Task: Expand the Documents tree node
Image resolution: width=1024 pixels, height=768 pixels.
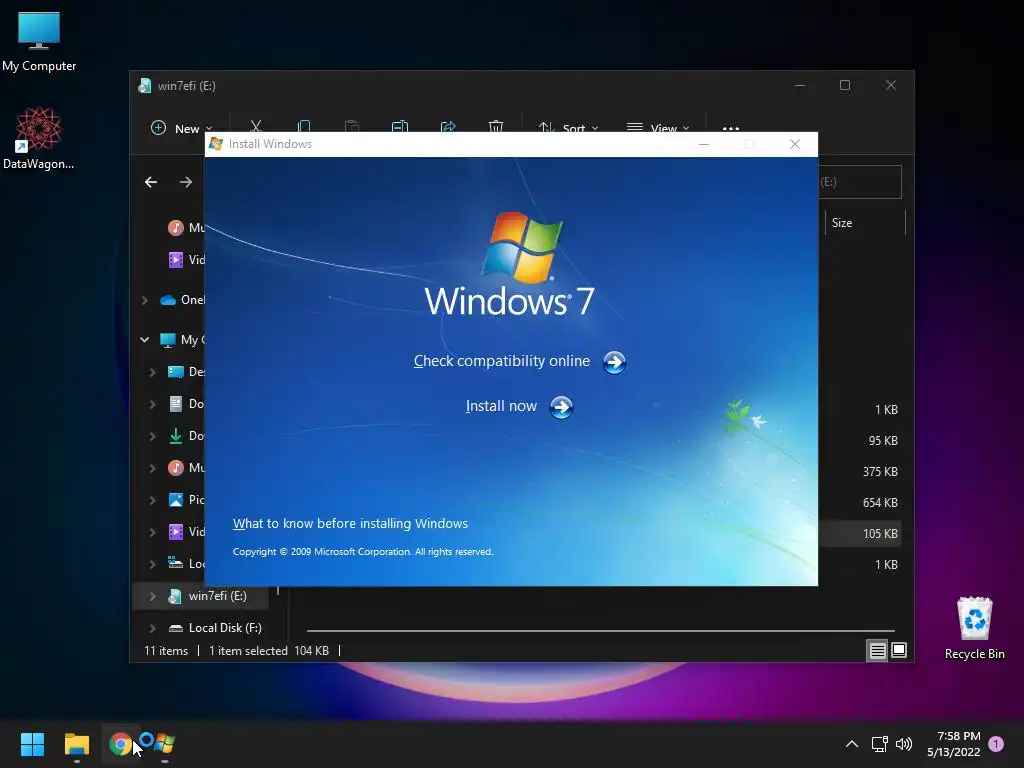Action: (153, 404)
